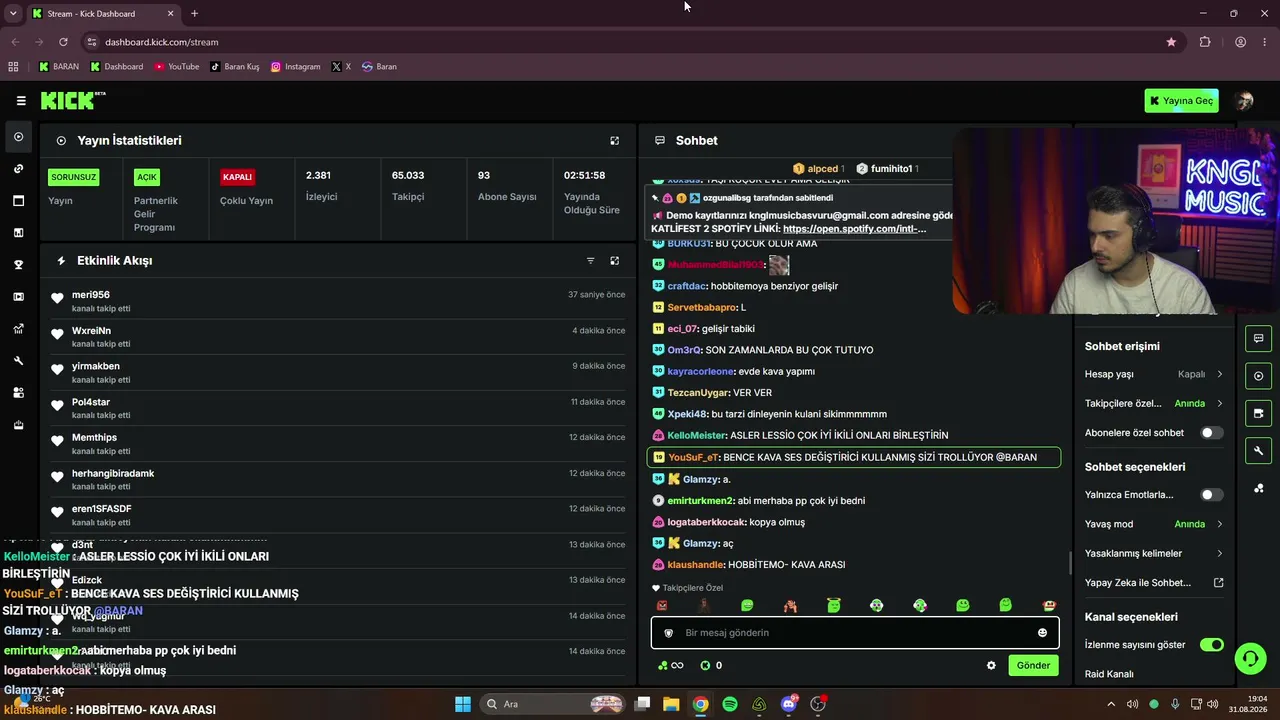Open the Baran Kuş TikTok bookmark
The width and height of the screenshot is (1280, 720).
coord(235,67)
